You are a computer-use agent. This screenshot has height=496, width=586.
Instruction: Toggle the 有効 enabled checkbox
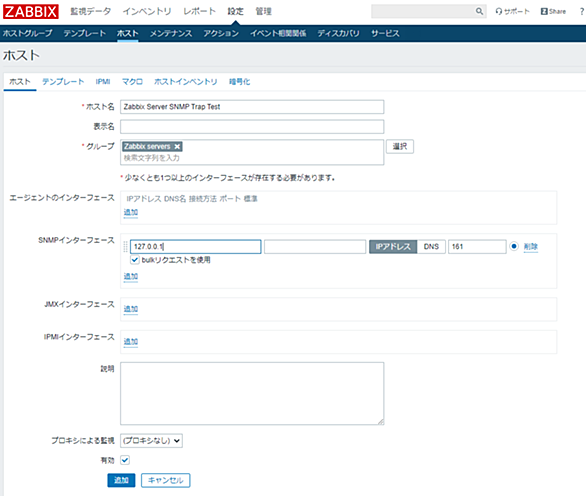click(x=125, y=460)
